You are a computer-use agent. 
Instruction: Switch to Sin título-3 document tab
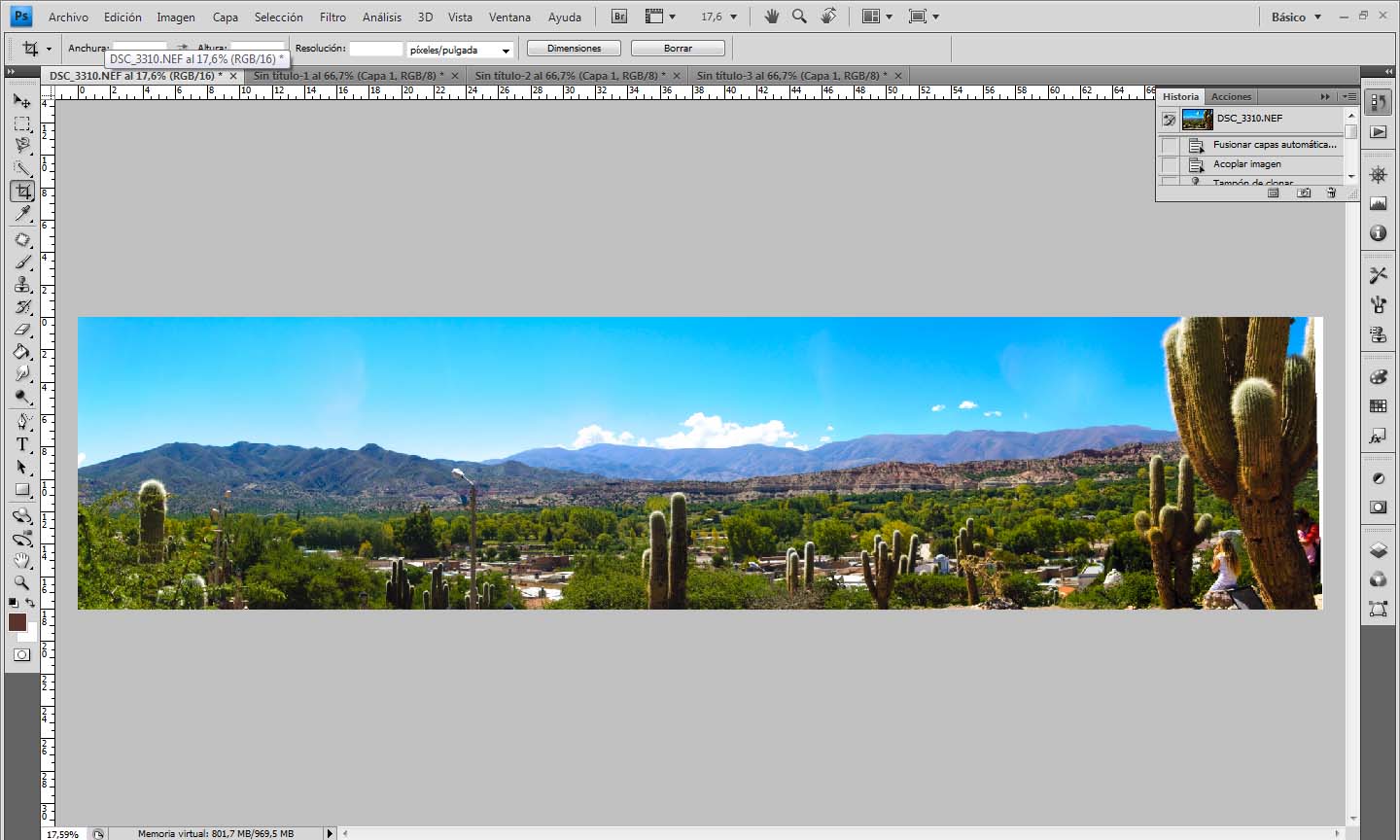pos(792,75)
